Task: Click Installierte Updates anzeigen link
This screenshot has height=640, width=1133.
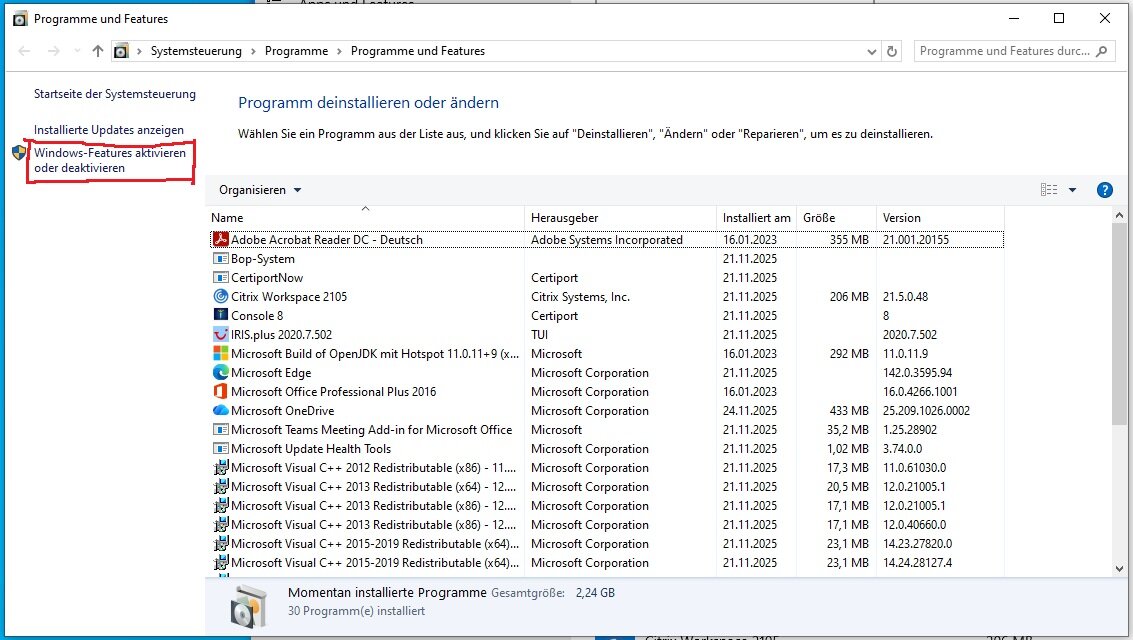Action: pyautogui.click(x=109, y=130)
